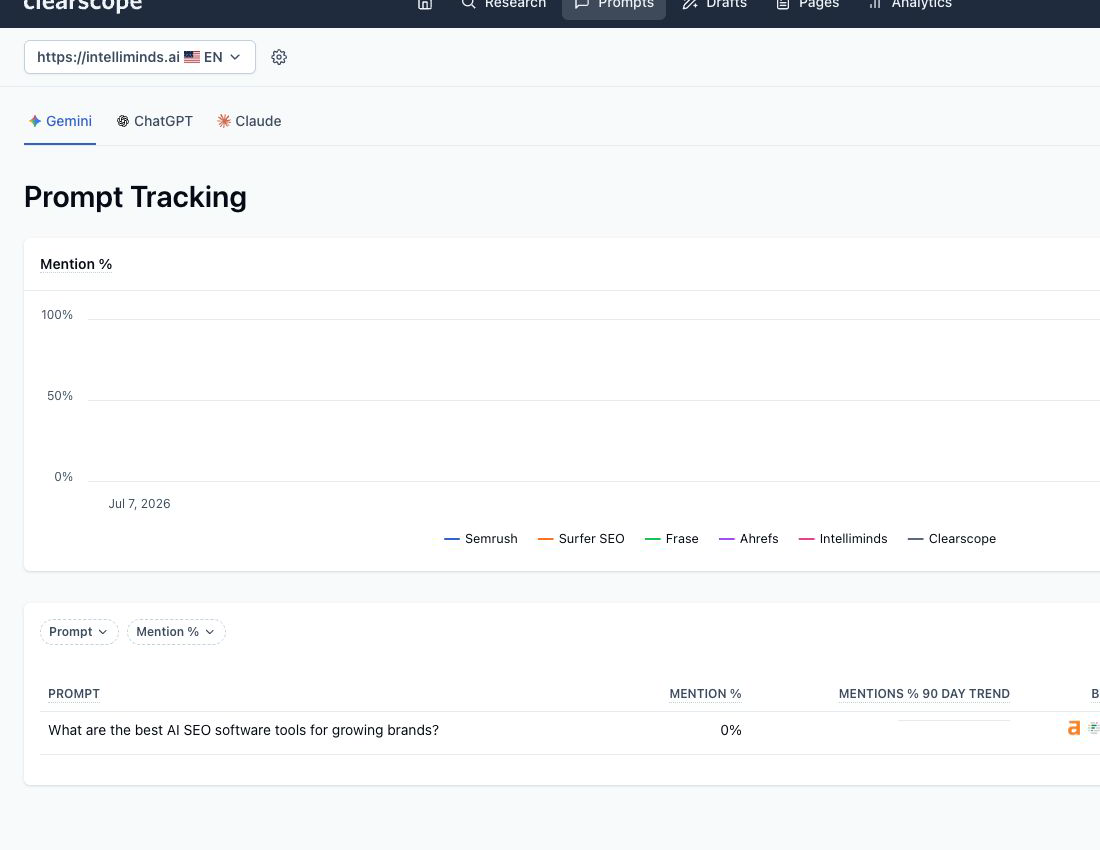The width and height of the screenshot is (1100, 850).
Task: Switch to the ChatGPT tab
Action: coord(154,121)
